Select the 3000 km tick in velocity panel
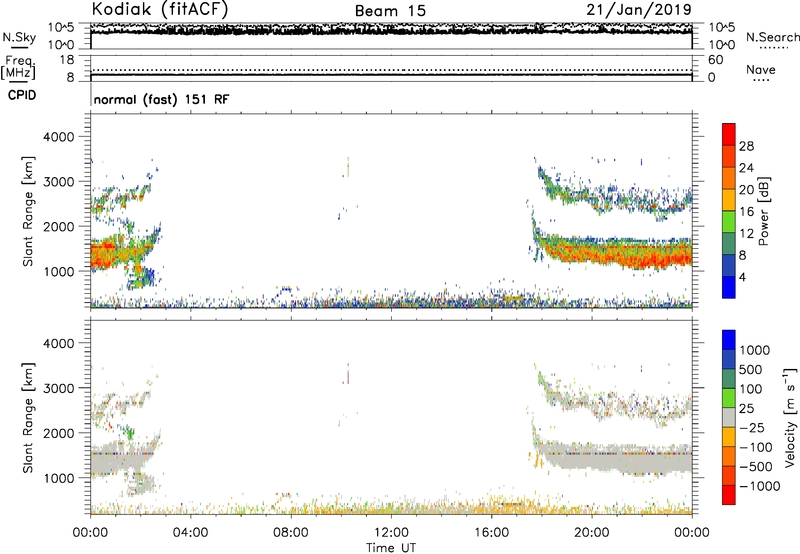This screenshot has height=554, width=800. click(59, 388)
